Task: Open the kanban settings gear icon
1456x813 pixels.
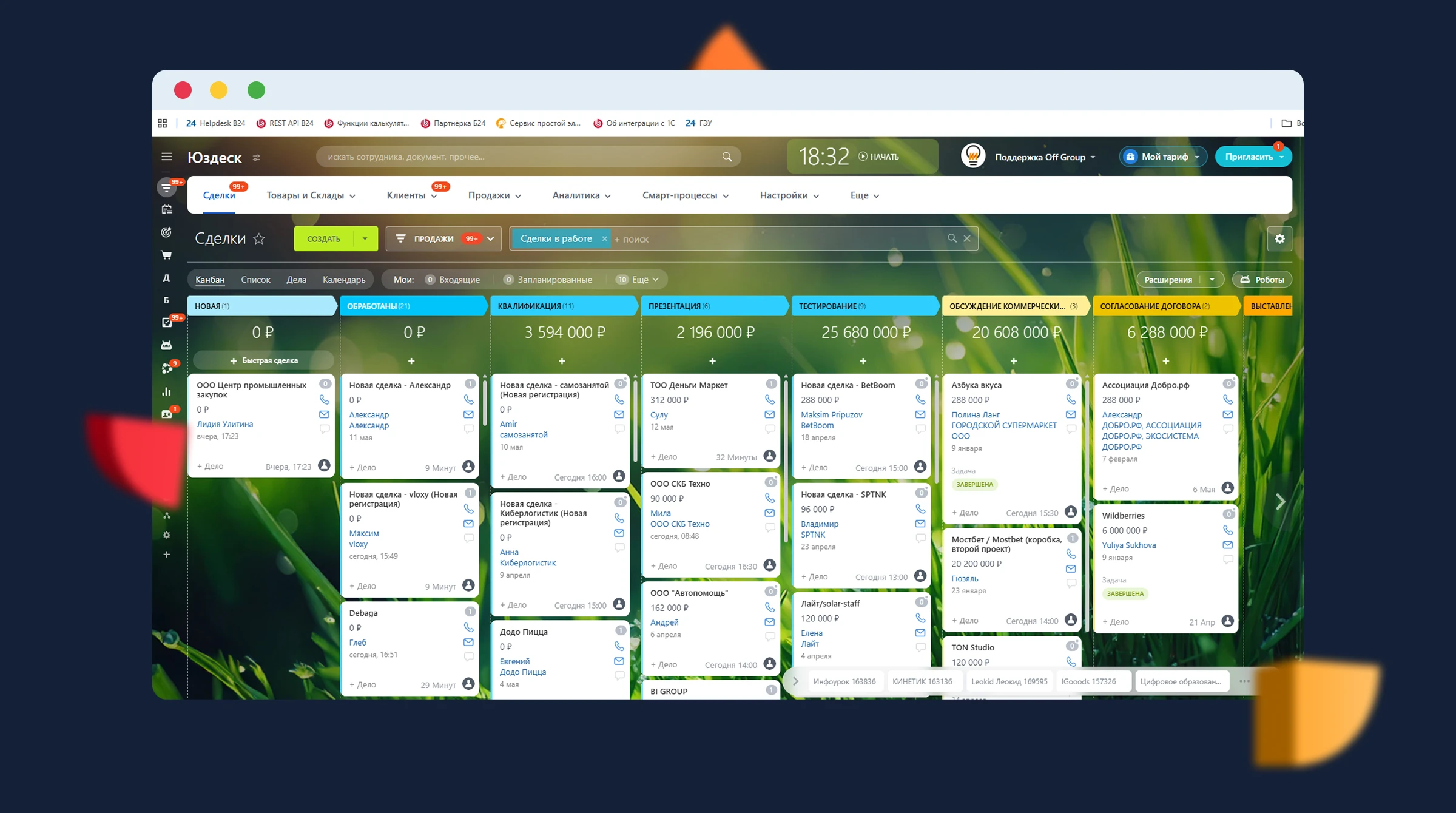Action: [x=1279, y=239]
